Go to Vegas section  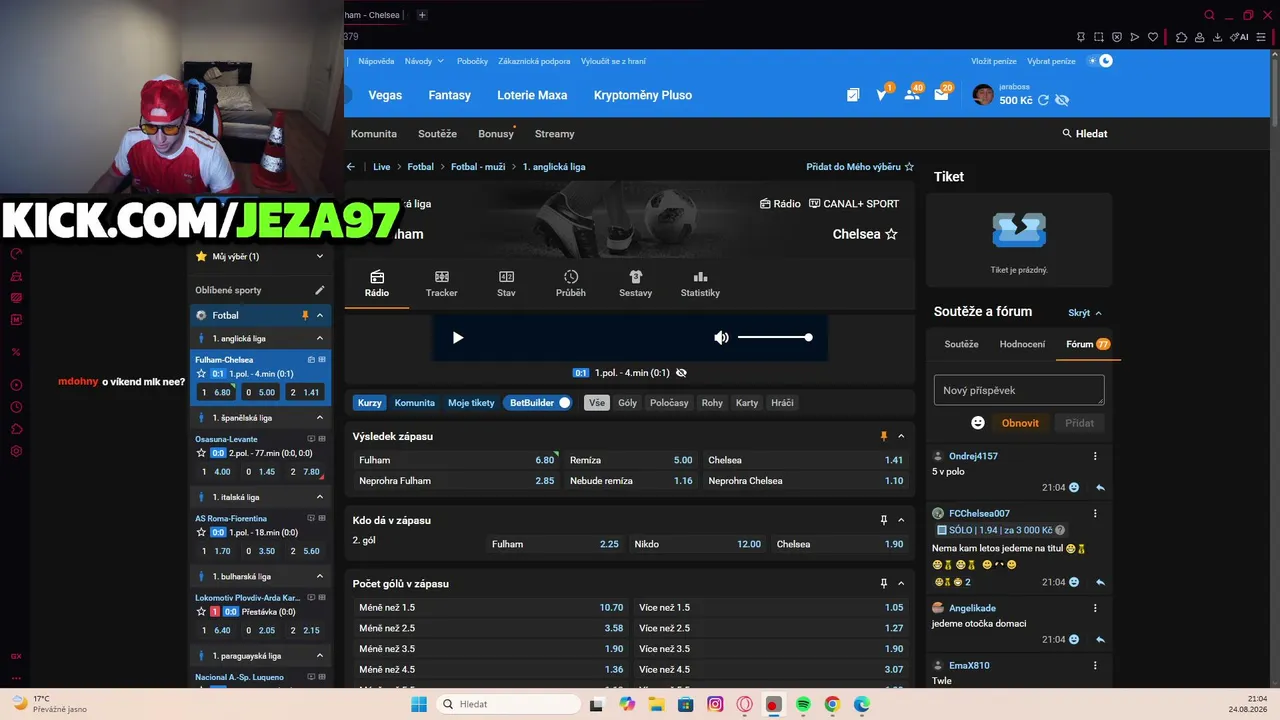point(385,95)
